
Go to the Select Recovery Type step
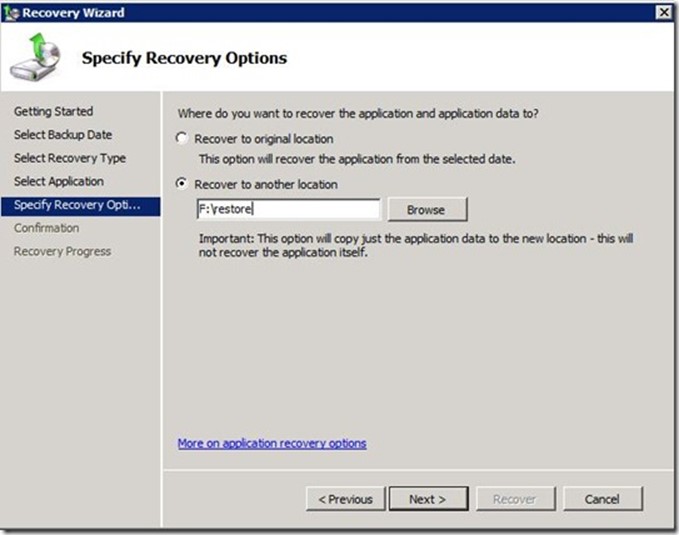pos(70,158)
